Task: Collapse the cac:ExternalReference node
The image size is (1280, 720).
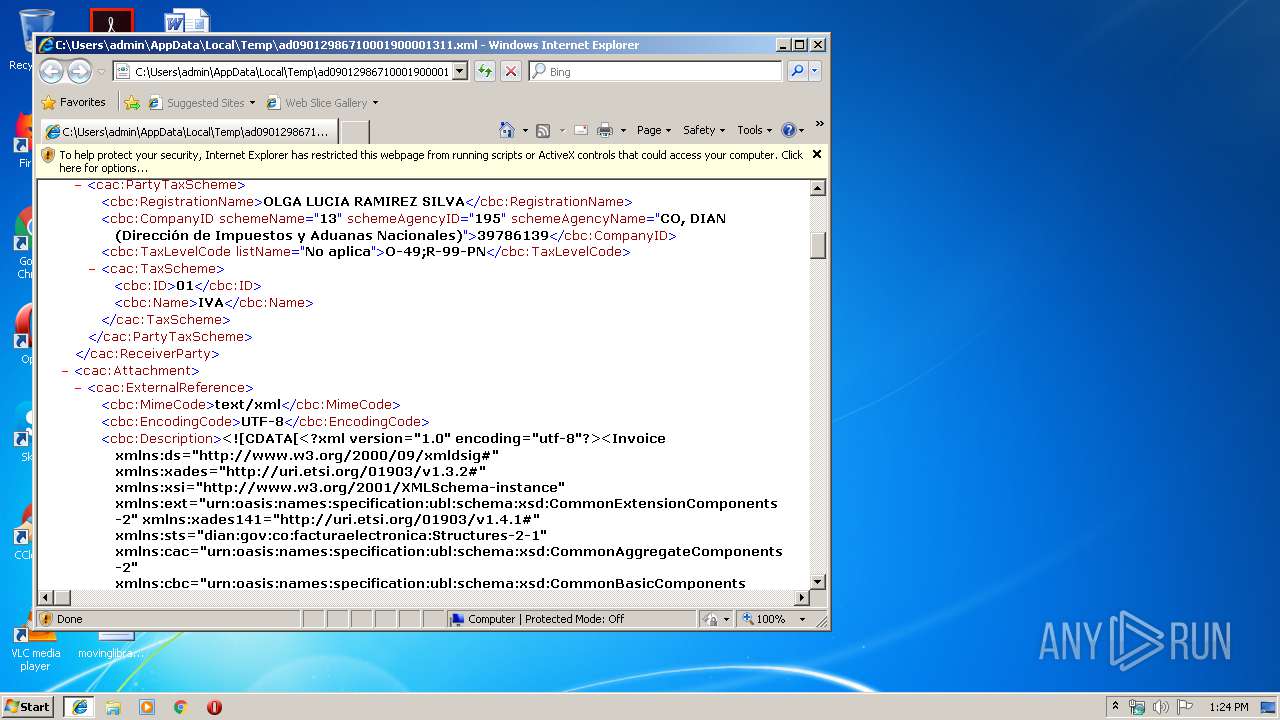Action: (78, 388)
